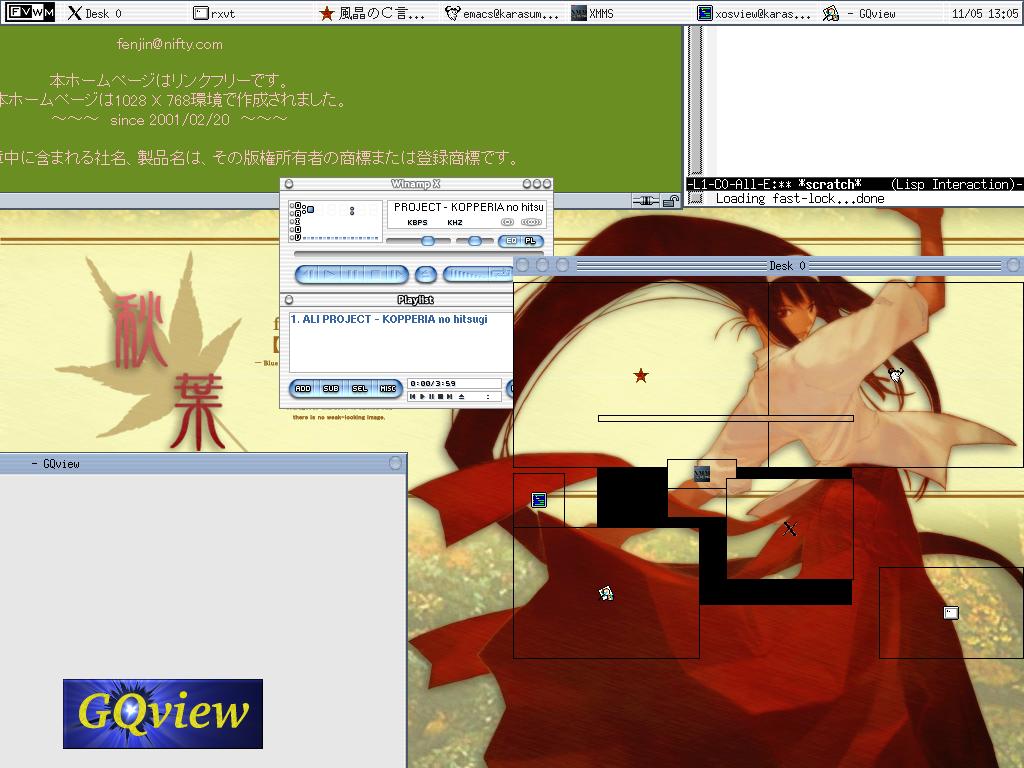Click the browser online/offline plug icon
Screen dimensions: 1024x768
click(645, 201)
